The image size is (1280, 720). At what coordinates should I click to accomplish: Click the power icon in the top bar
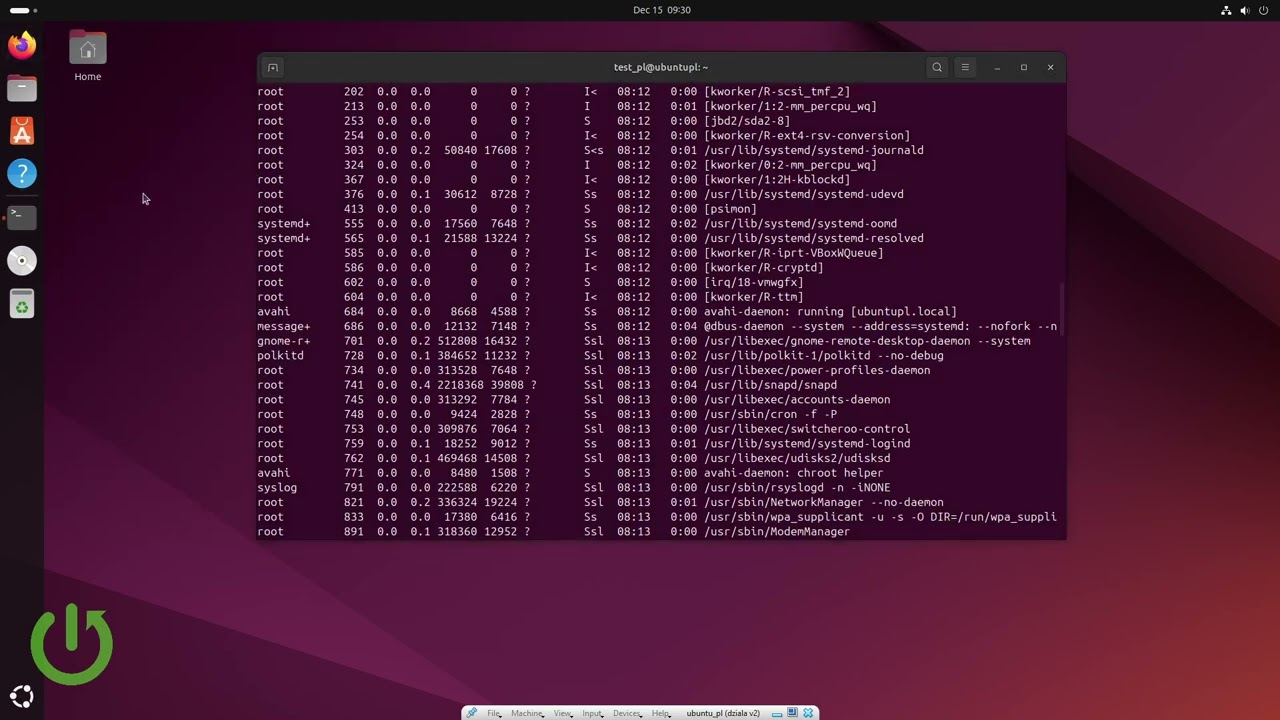pos(1264,10)
